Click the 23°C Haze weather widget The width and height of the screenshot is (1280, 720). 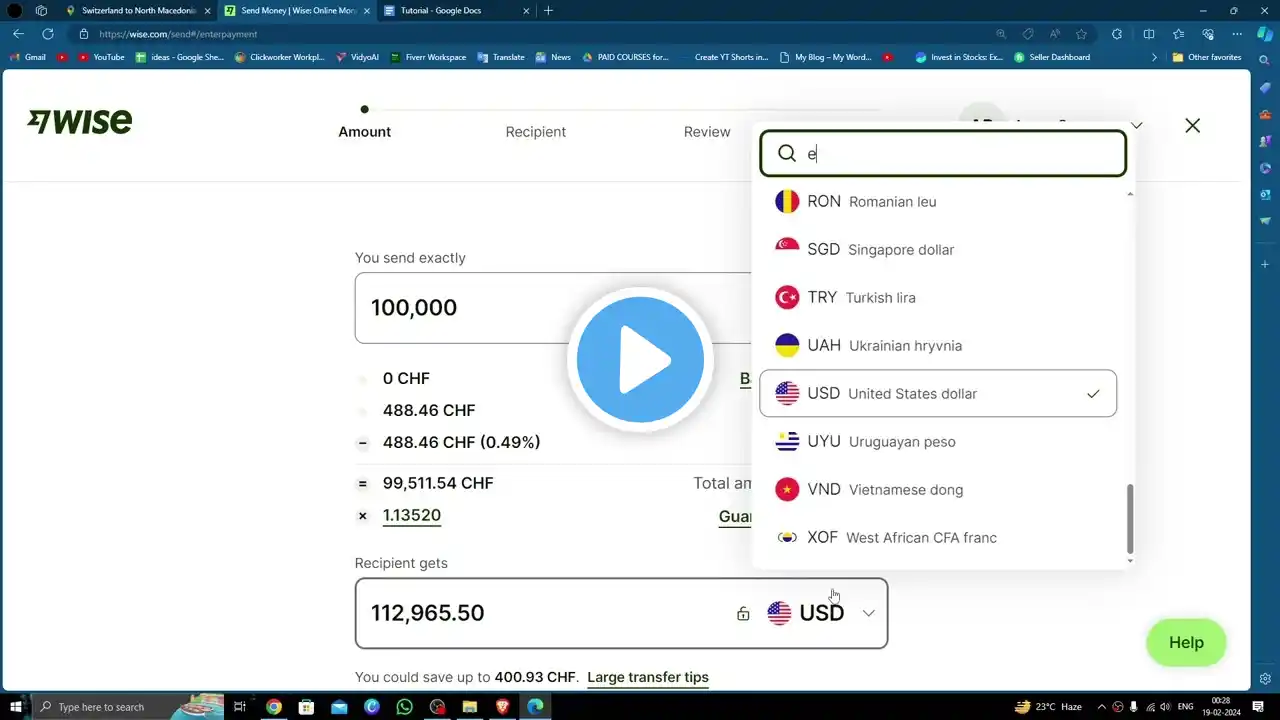(x=1048, y=707)
